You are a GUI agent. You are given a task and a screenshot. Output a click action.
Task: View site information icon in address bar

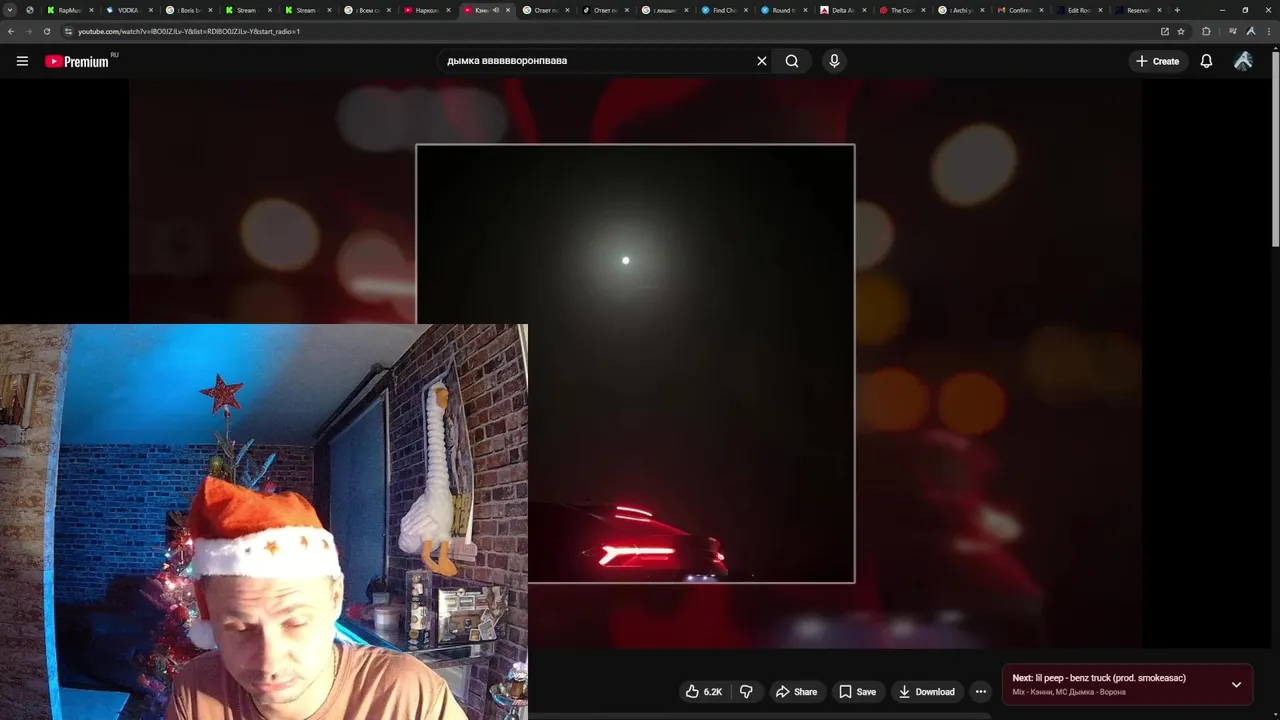click(68, 31)
